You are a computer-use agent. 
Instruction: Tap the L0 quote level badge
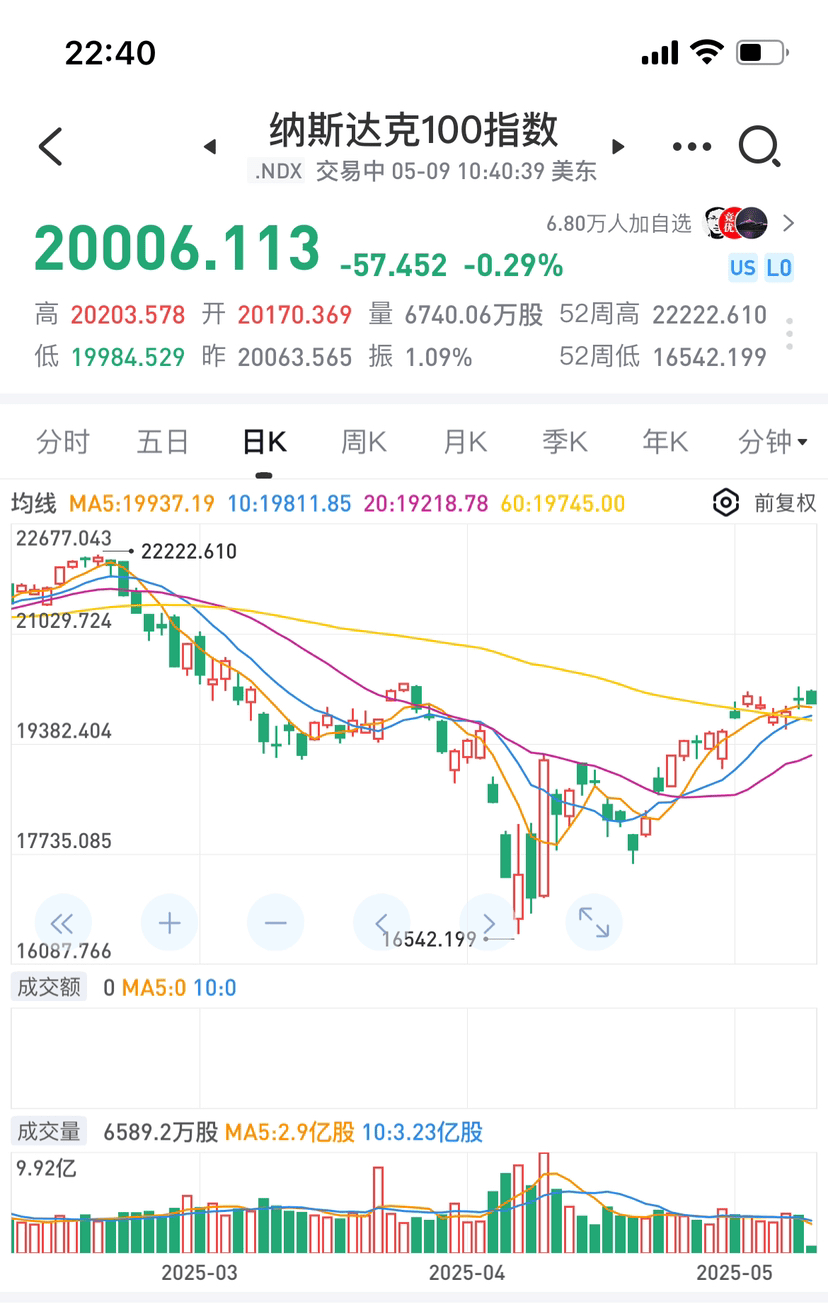779,267
